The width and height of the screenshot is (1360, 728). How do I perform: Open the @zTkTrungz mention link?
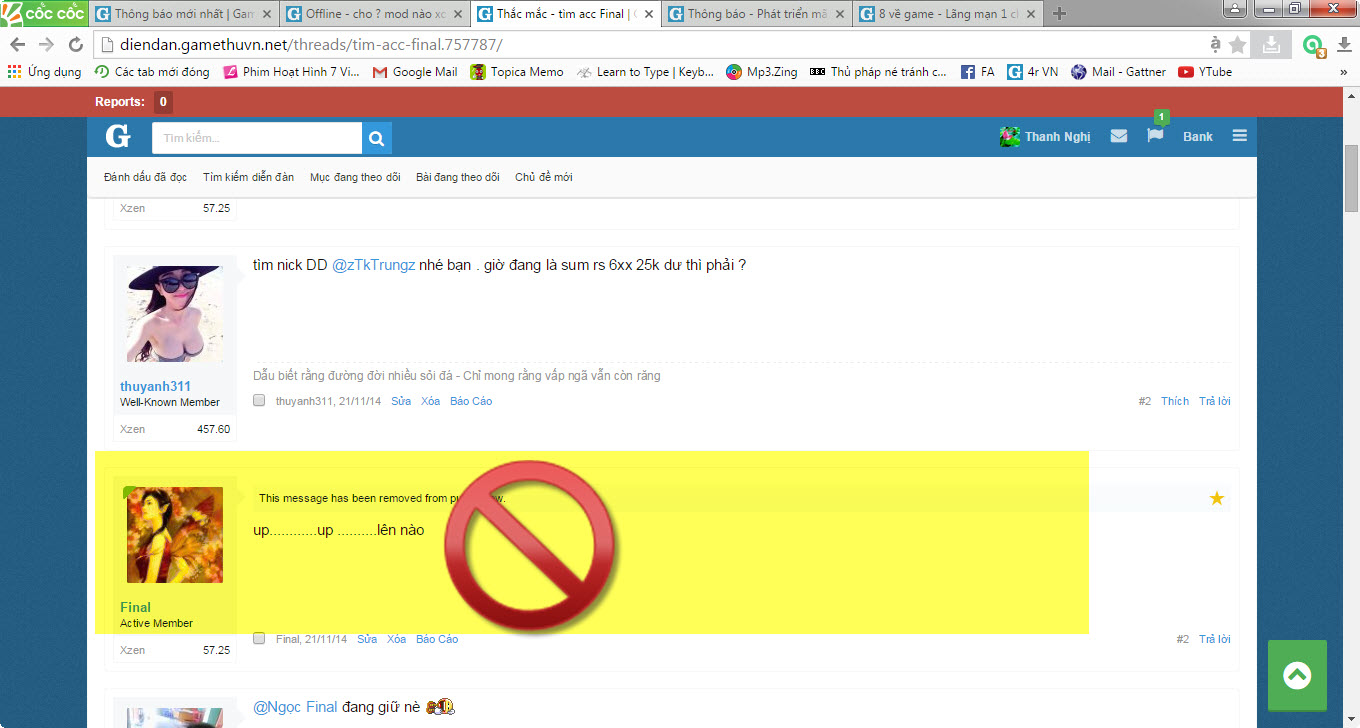373,265
